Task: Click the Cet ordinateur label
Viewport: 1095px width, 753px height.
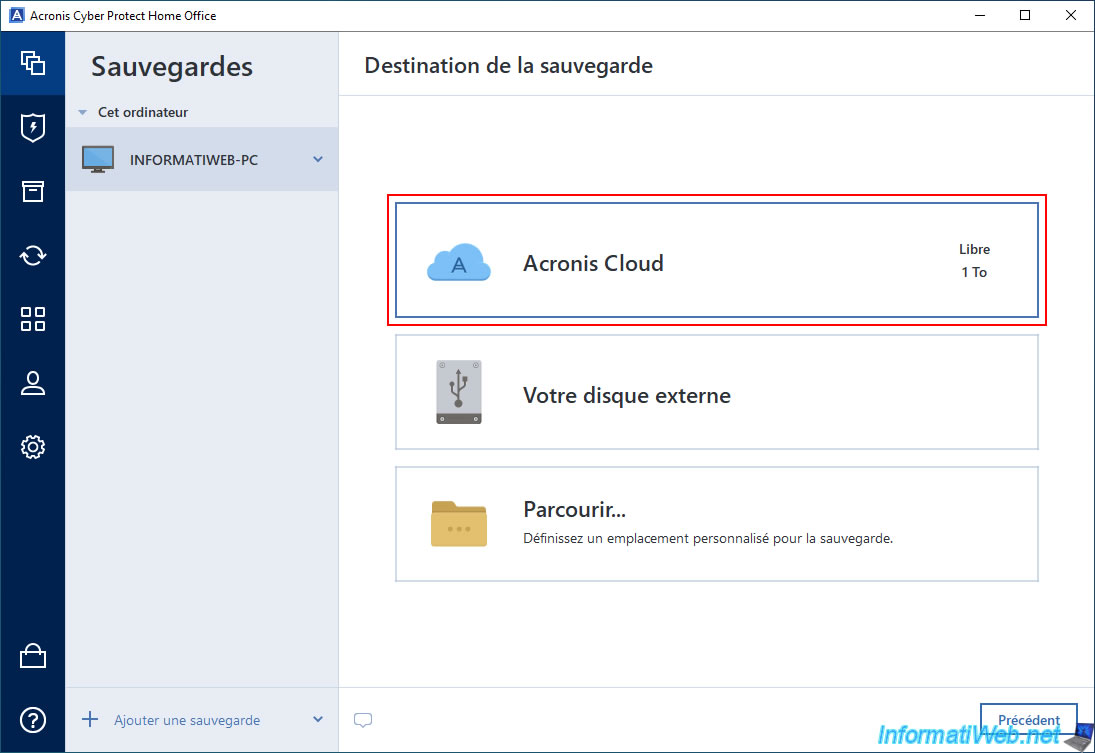Action: click(x=142, y=112)
